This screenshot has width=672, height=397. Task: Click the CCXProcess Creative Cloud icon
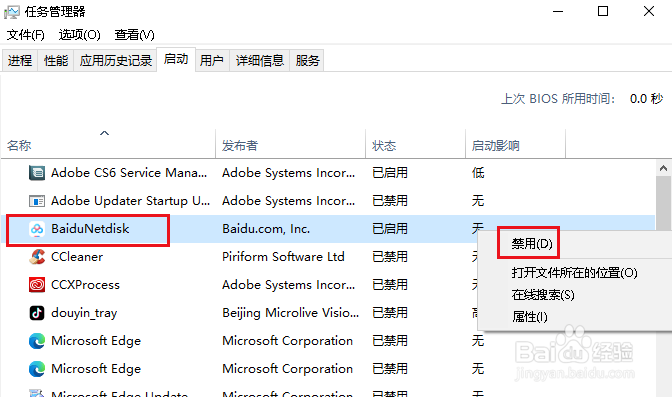point(37,285)
